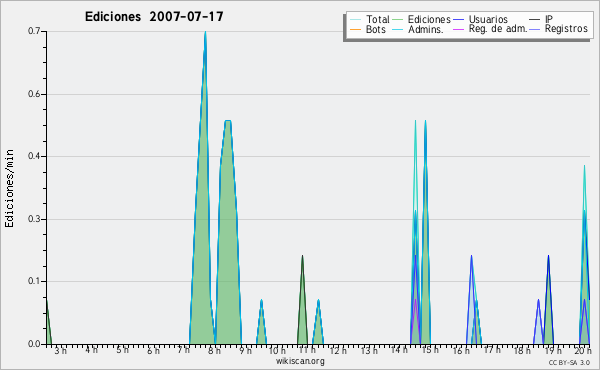
Task: Click the '9 h' x-axis label
Action: pyautogui.click(x=246, y=351)
